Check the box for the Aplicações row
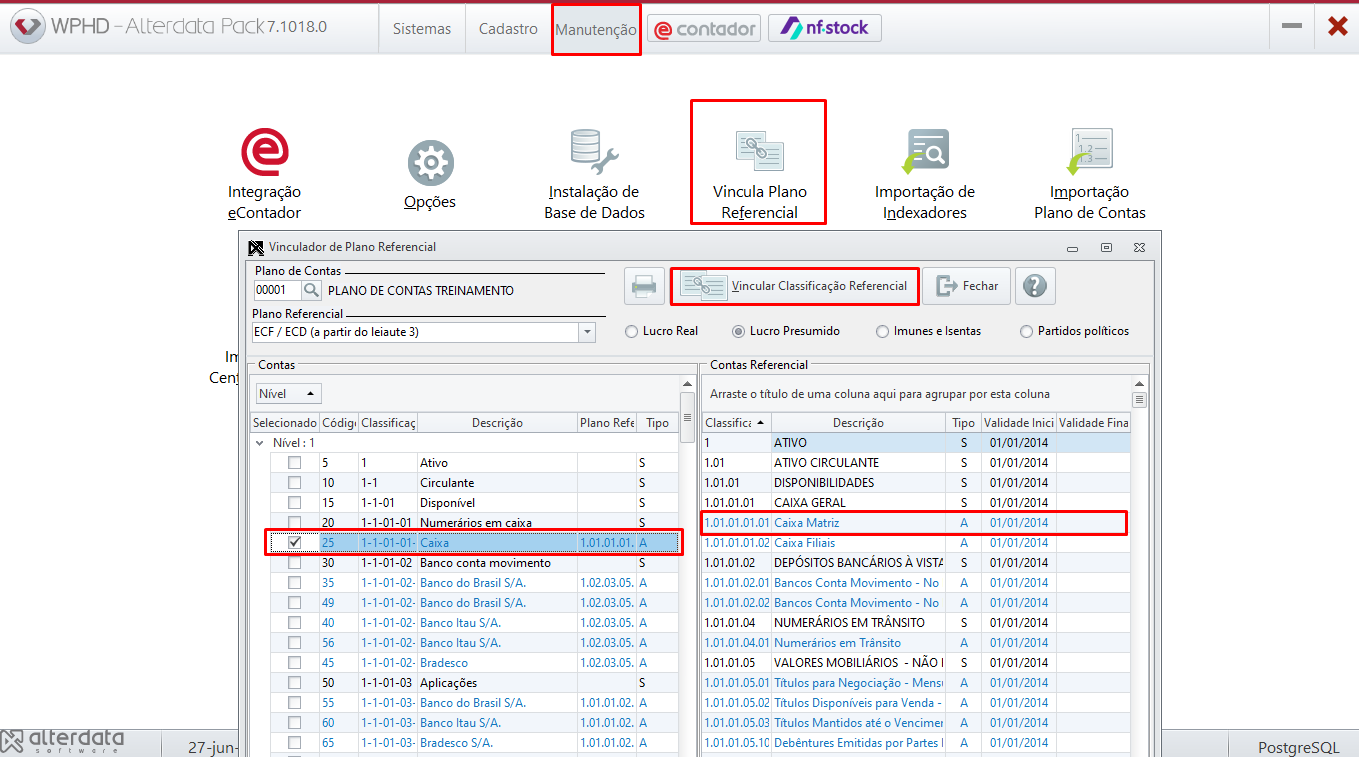1359x757 pixels. (x=294, y=683)
